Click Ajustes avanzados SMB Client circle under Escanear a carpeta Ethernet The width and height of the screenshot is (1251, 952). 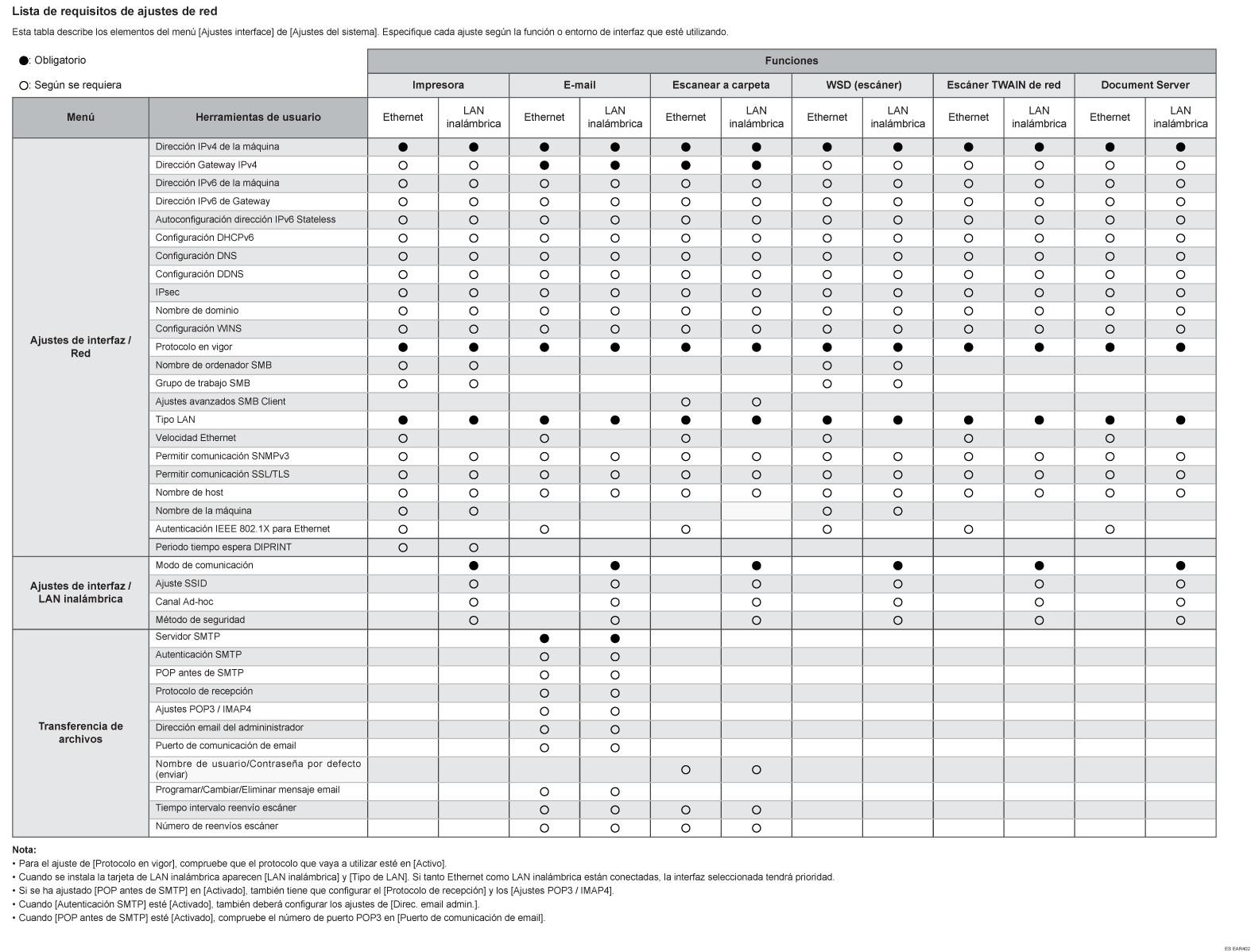[686, 402]
